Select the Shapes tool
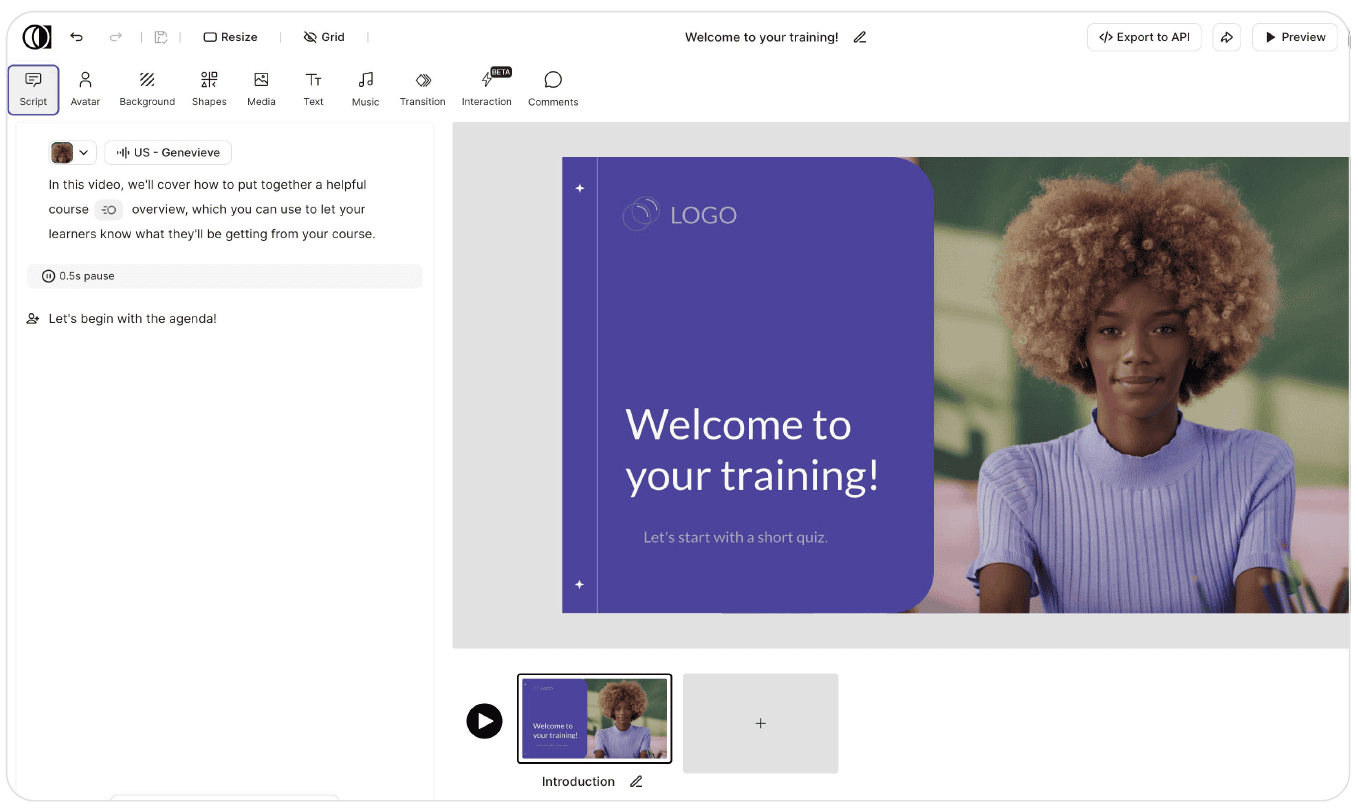The image size is (1358, 809). (x=209, y=89)
